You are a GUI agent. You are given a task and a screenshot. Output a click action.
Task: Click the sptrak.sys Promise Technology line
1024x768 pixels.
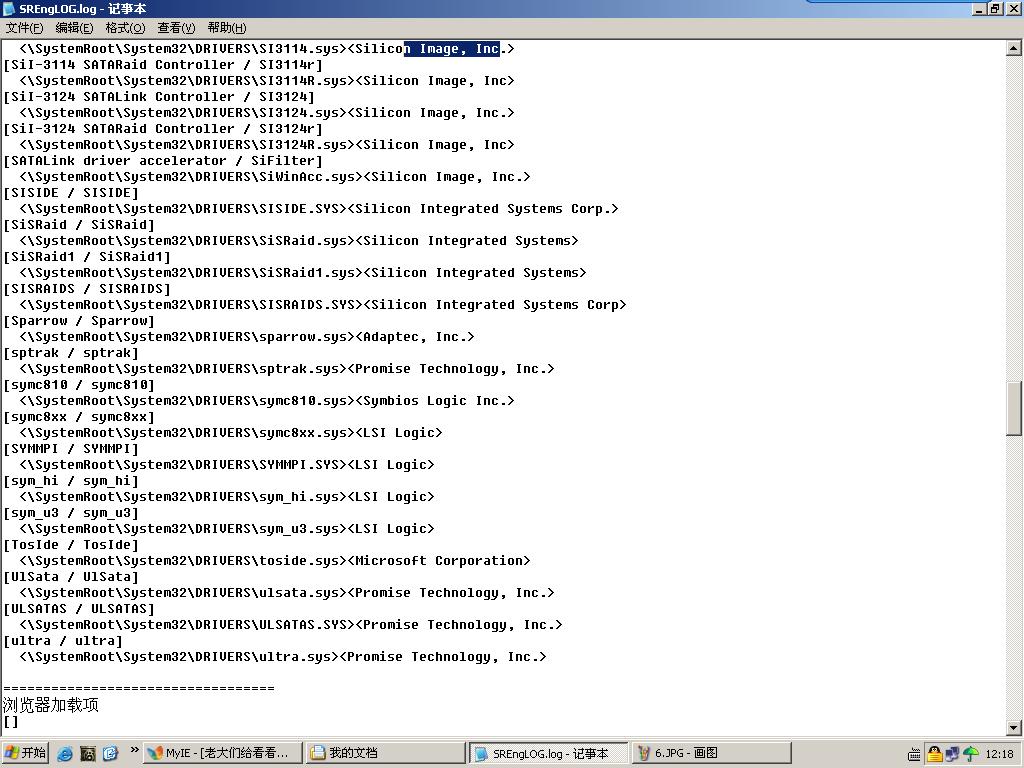pos(287,369)
